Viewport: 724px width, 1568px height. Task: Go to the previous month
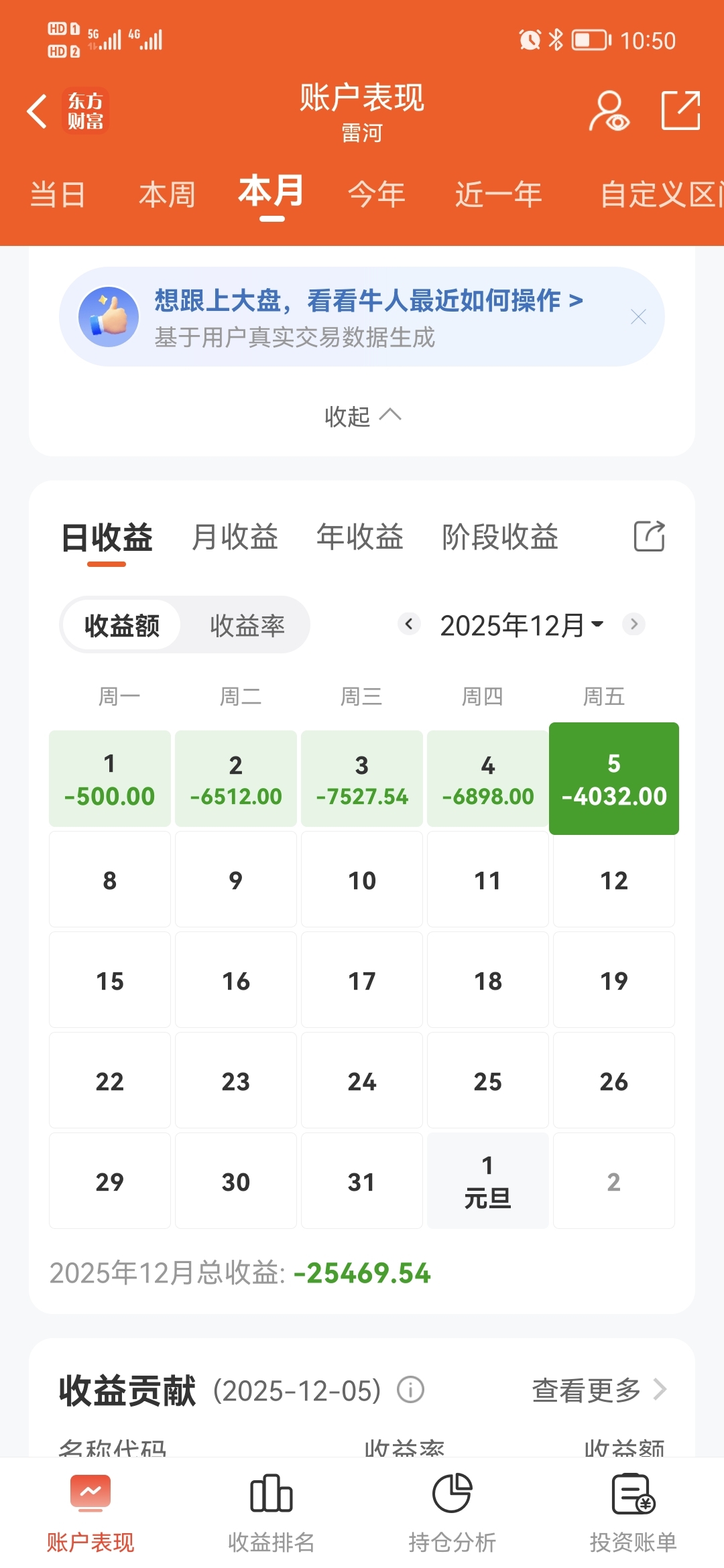click(x=409, y=624)
